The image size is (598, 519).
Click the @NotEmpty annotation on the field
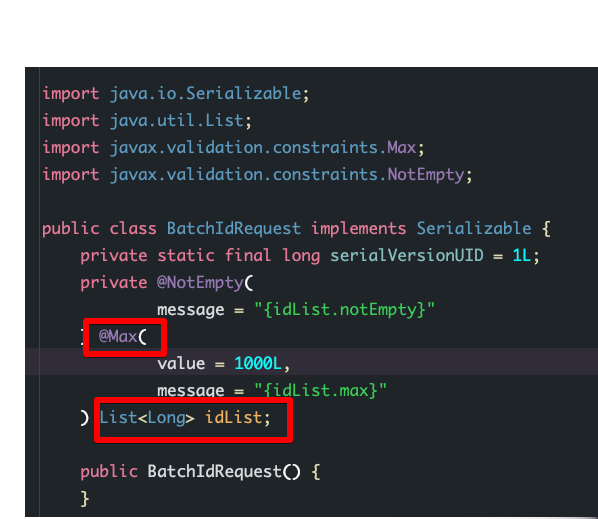(200, 283)
